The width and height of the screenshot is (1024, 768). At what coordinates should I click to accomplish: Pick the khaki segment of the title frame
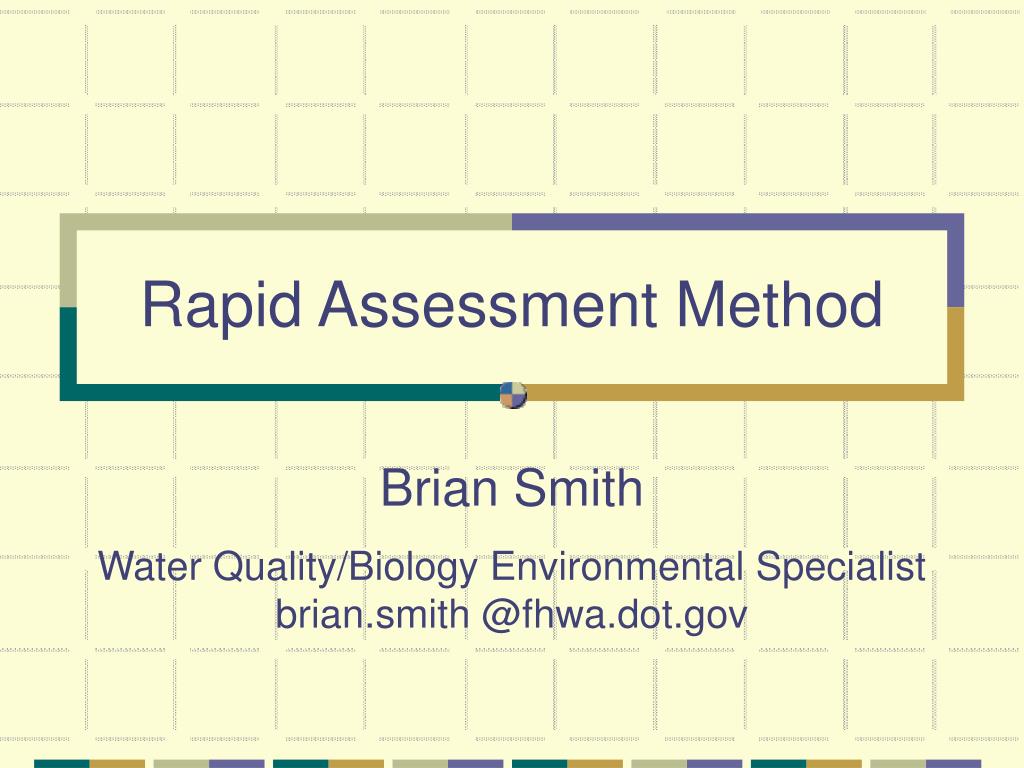tap(286, 221)
